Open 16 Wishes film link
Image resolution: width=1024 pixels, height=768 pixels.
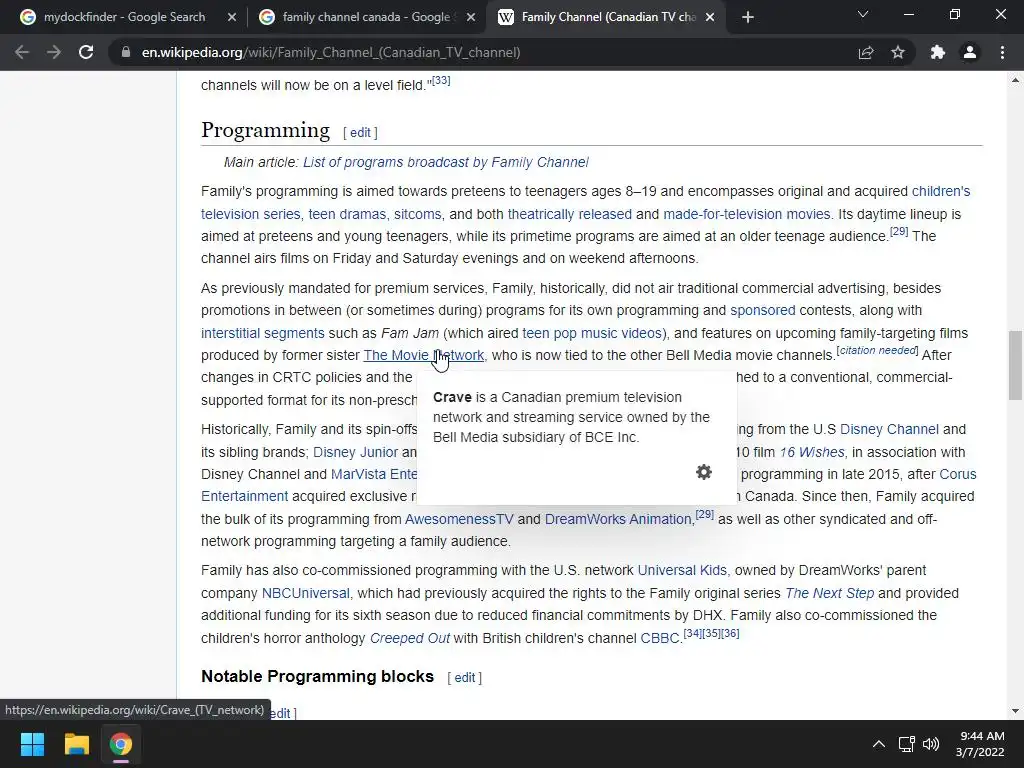tap(812, 453)
